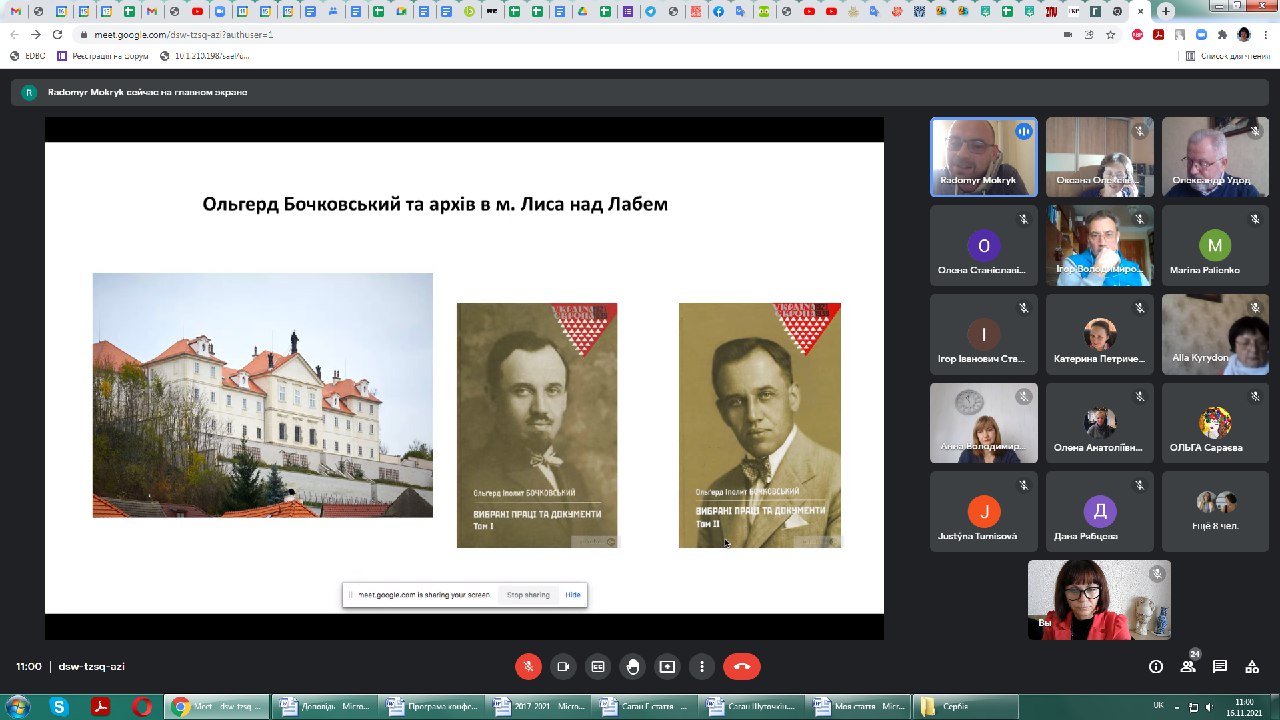Click Stop sharing button
The width and height of the screenshot is (1280, 720).
[x=527, y=595]
